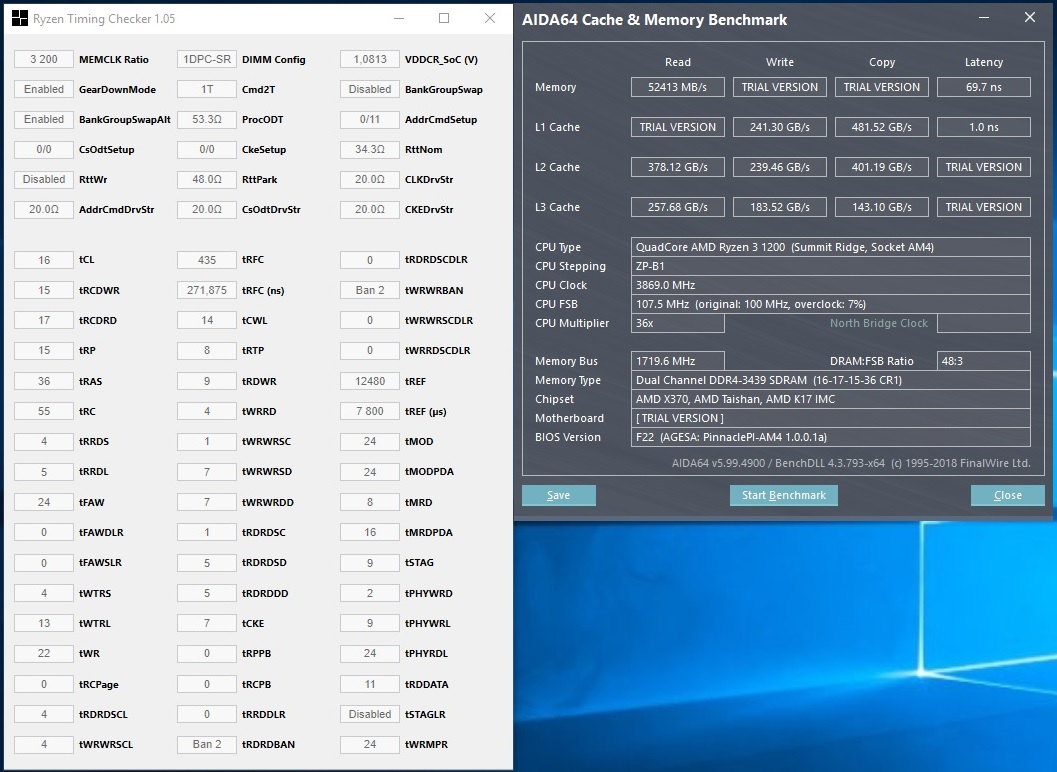Click the MEMCLK Ratio value field 3 200
The image size is (1057, 772).
pos(44,59)
